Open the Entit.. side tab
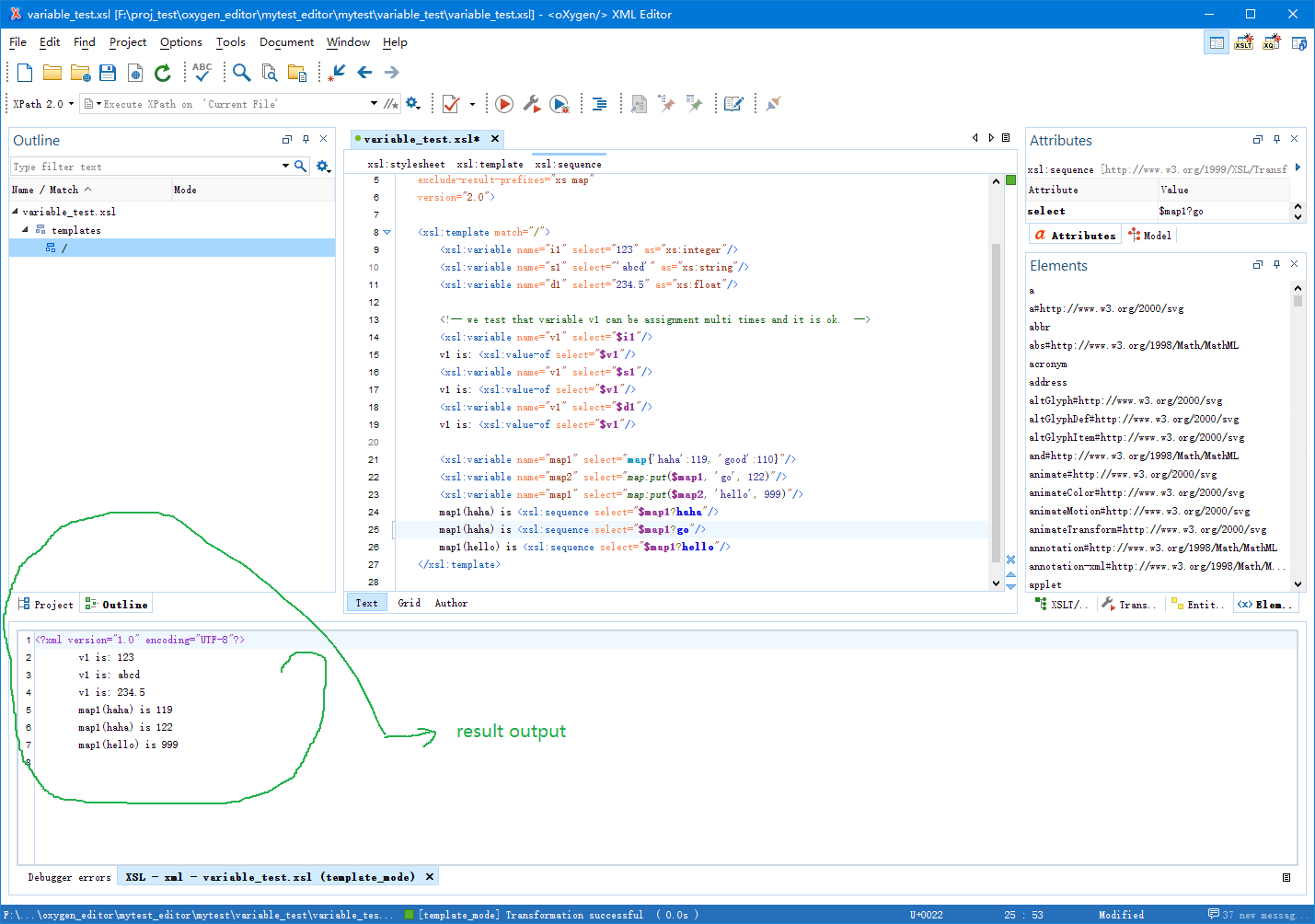The width and height of the screenshot is (1315, 924). (1197, 605)
